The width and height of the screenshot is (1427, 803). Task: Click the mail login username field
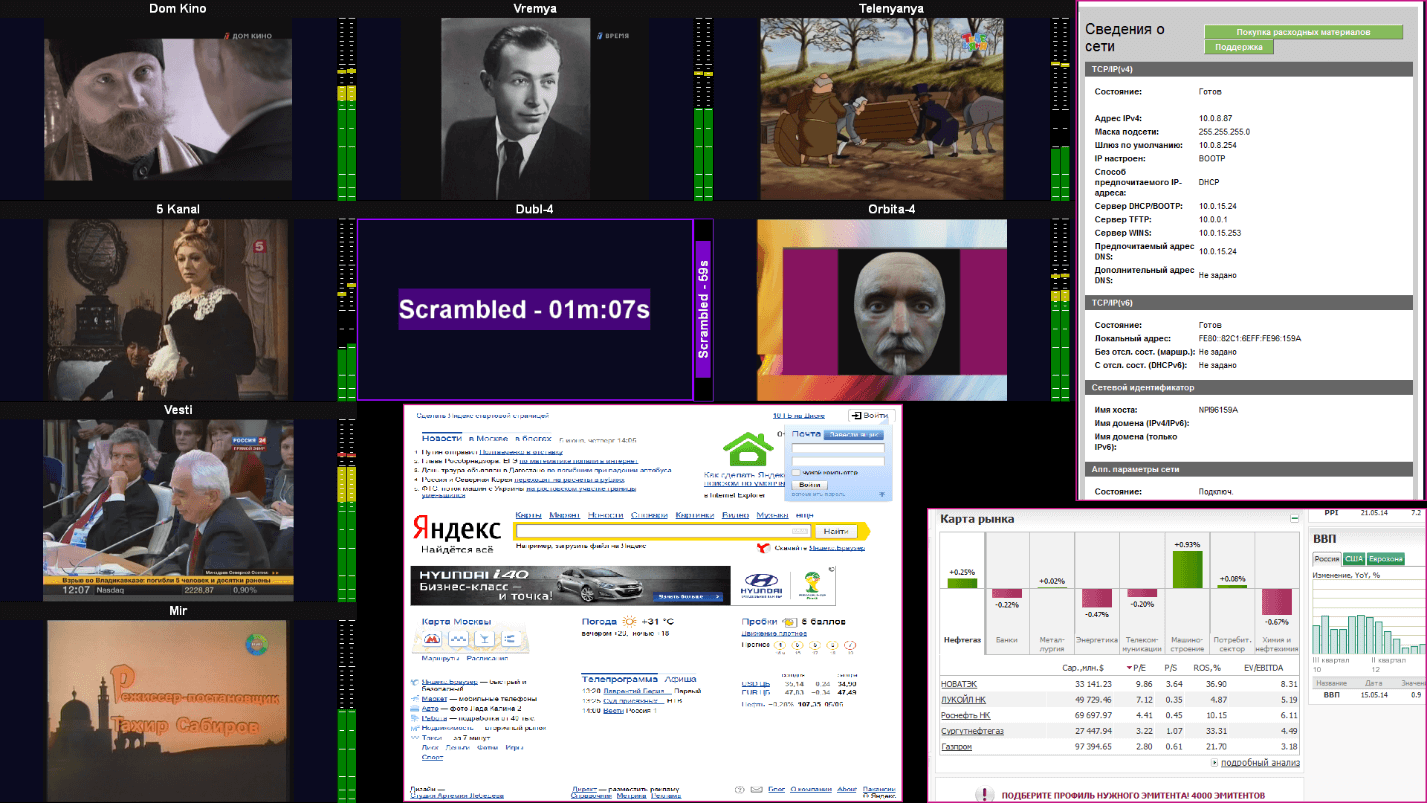tap(838, 449)
